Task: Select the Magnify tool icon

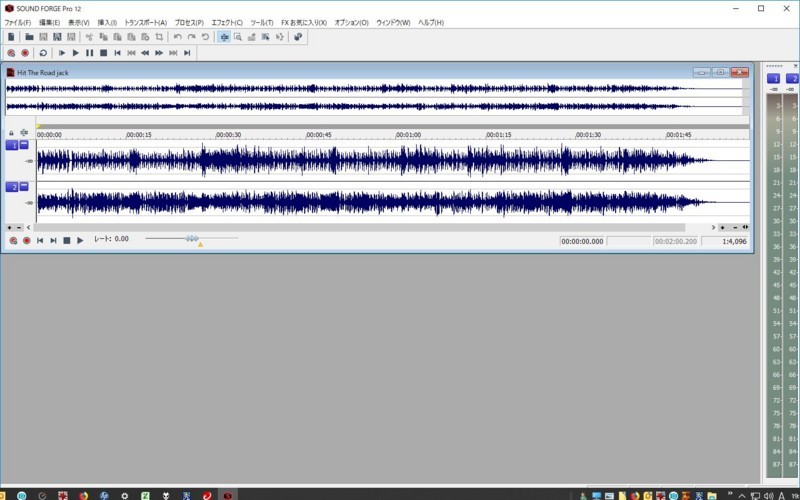Action: [238, 37]
